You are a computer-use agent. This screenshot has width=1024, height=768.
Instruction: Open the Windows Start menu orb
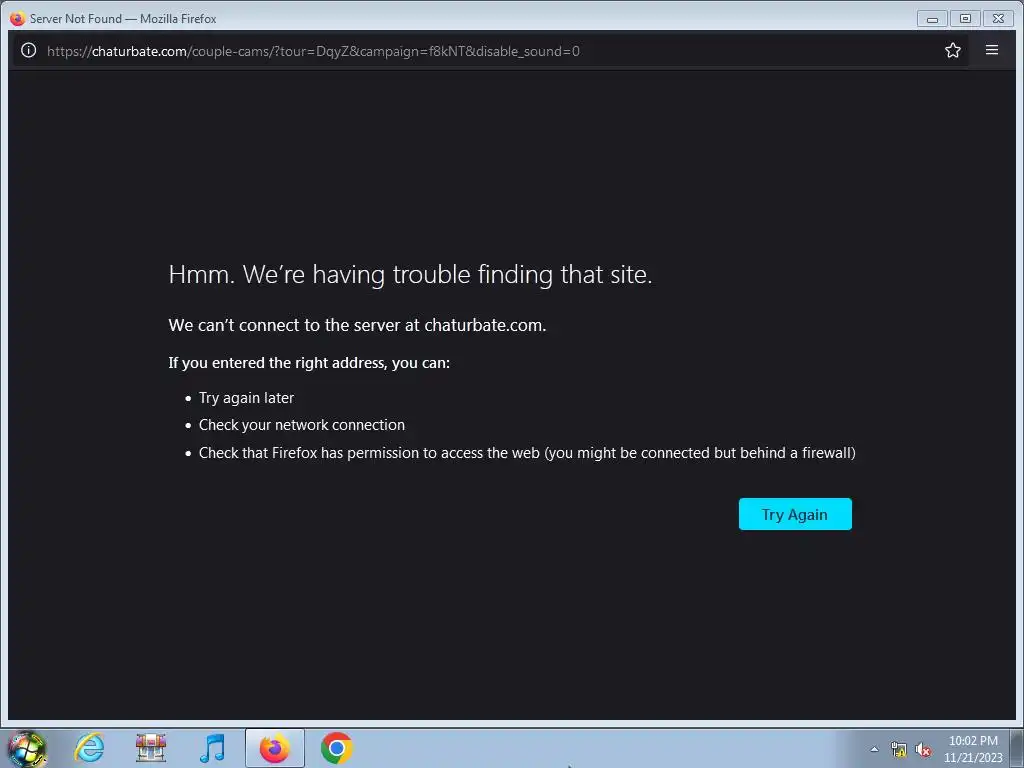tap(27, 748)
